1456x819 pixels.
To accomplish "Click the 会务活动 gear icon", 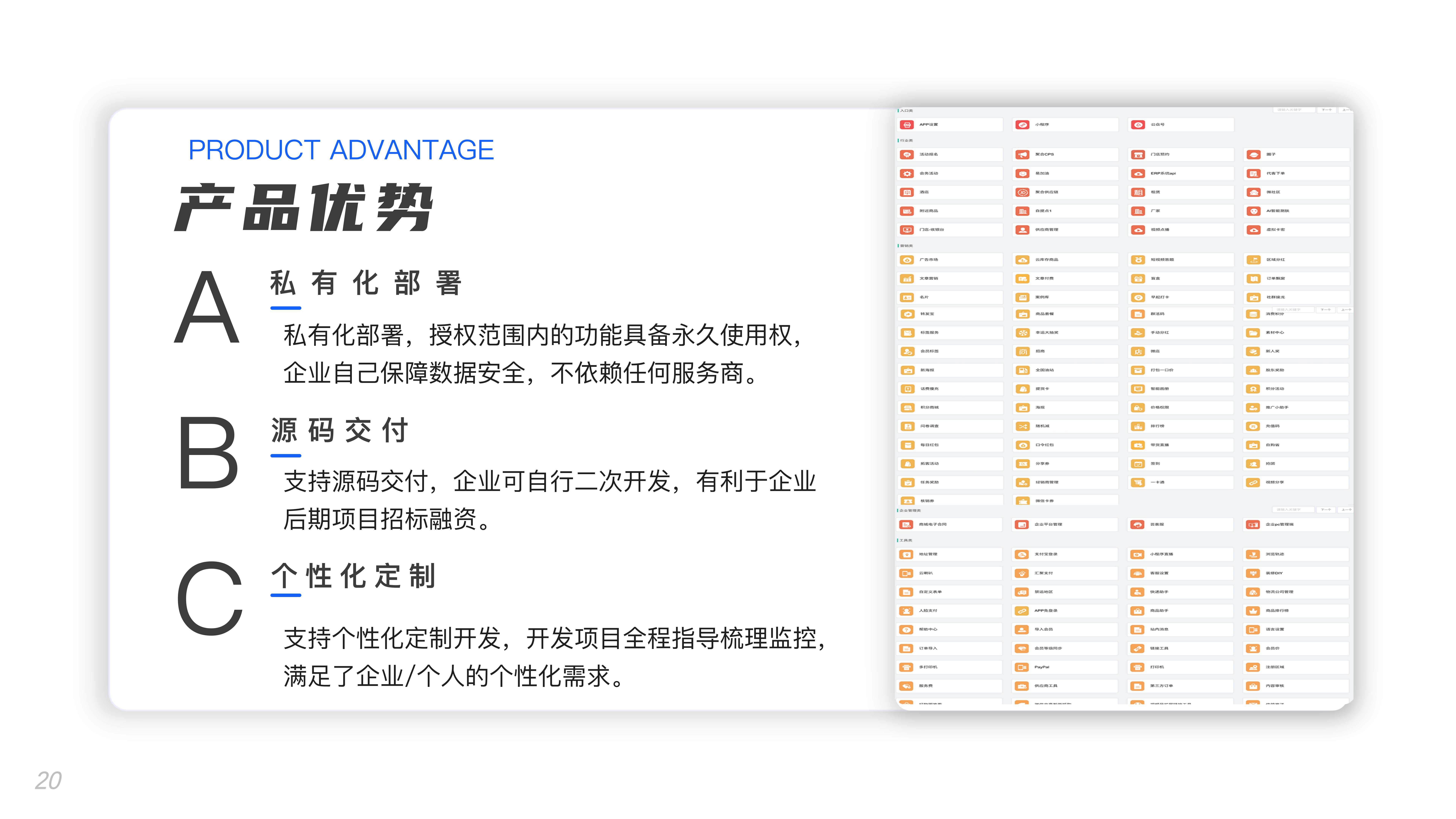I will [x=907, y=173].
